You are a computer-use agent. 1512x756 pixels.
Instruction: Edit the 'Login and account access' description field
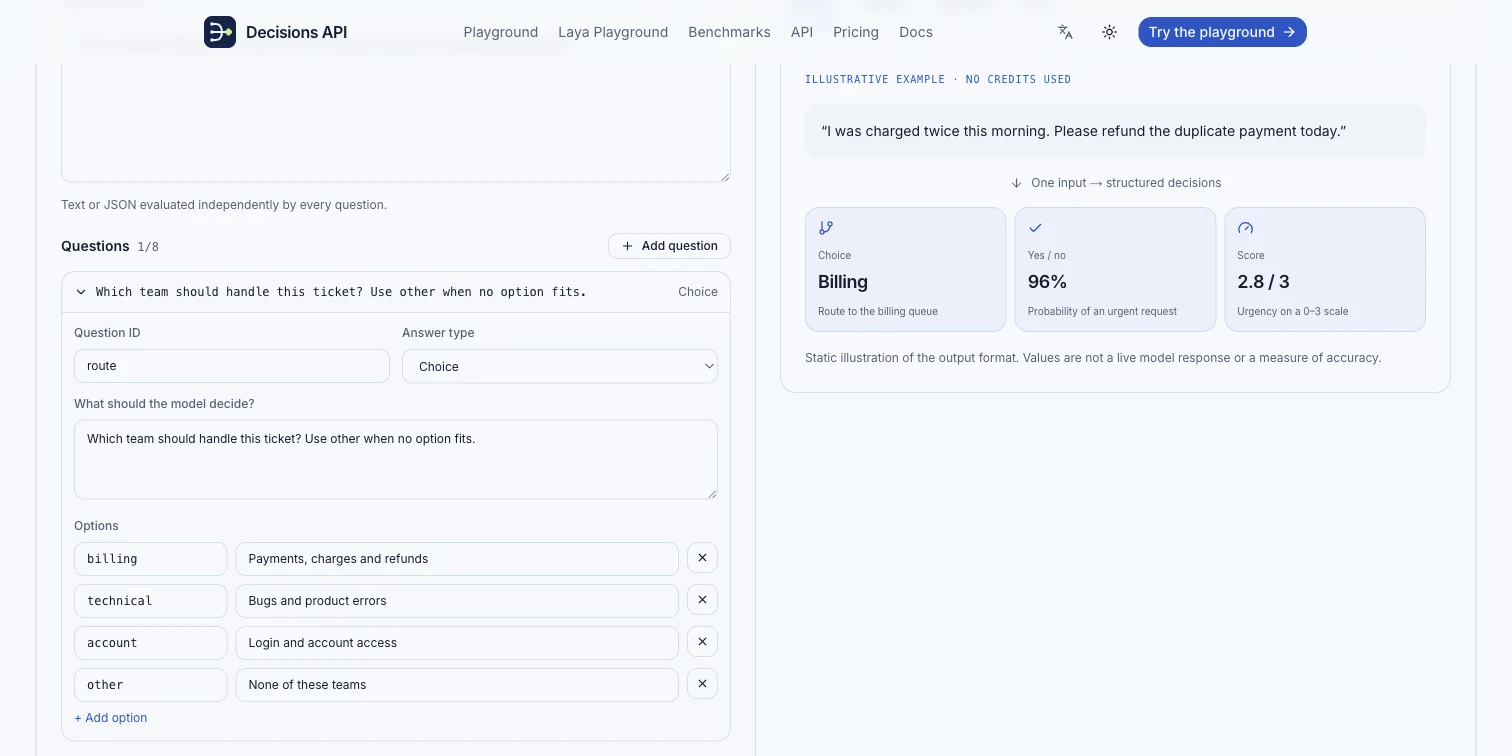click(457, 643)
